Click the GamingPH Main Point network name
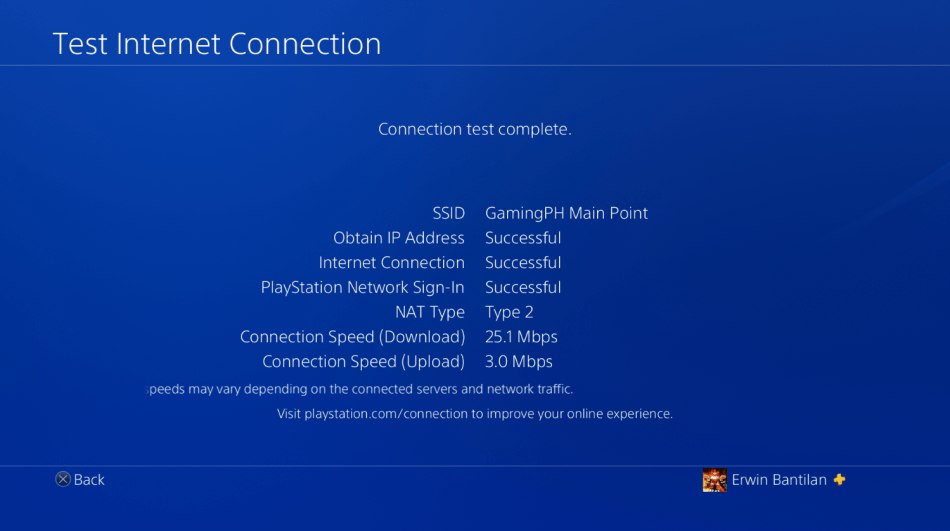The height and width of the screenshot is (531, 950). coord(566,213)
